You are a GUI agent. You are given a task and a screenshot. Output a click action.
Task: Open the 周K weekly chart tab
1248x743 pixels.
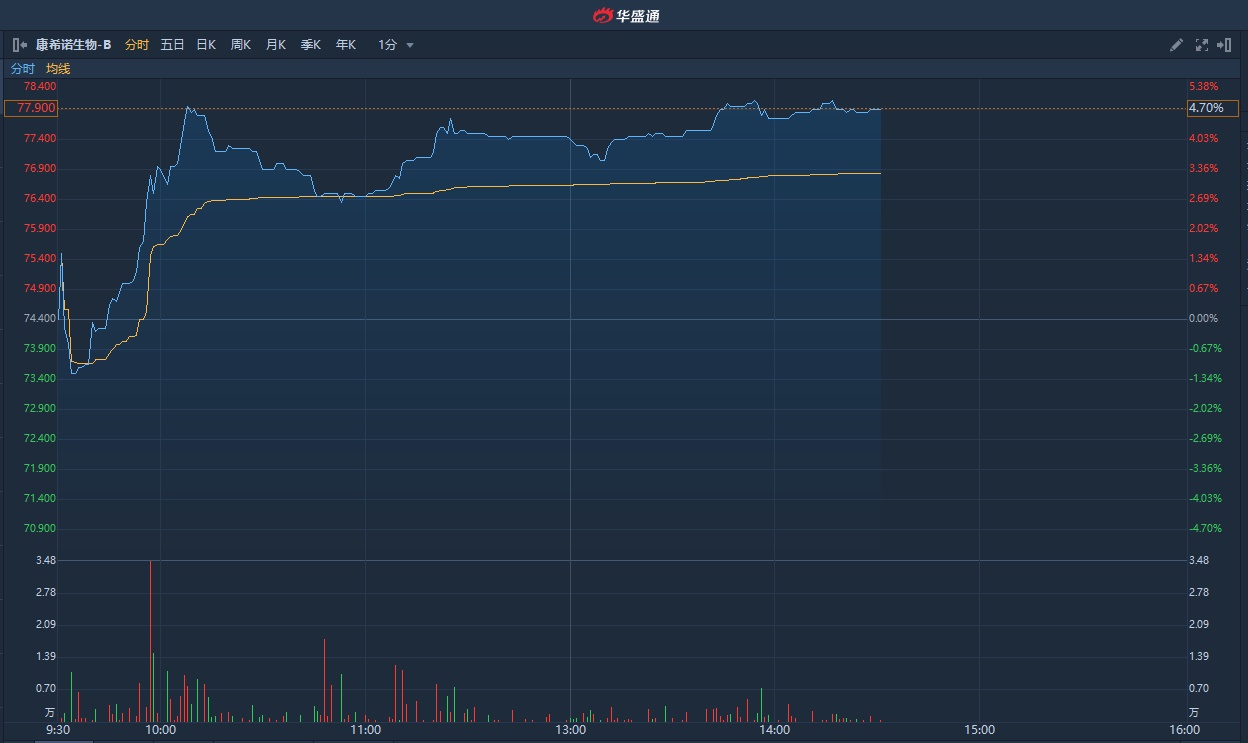[x=240, y=45]
